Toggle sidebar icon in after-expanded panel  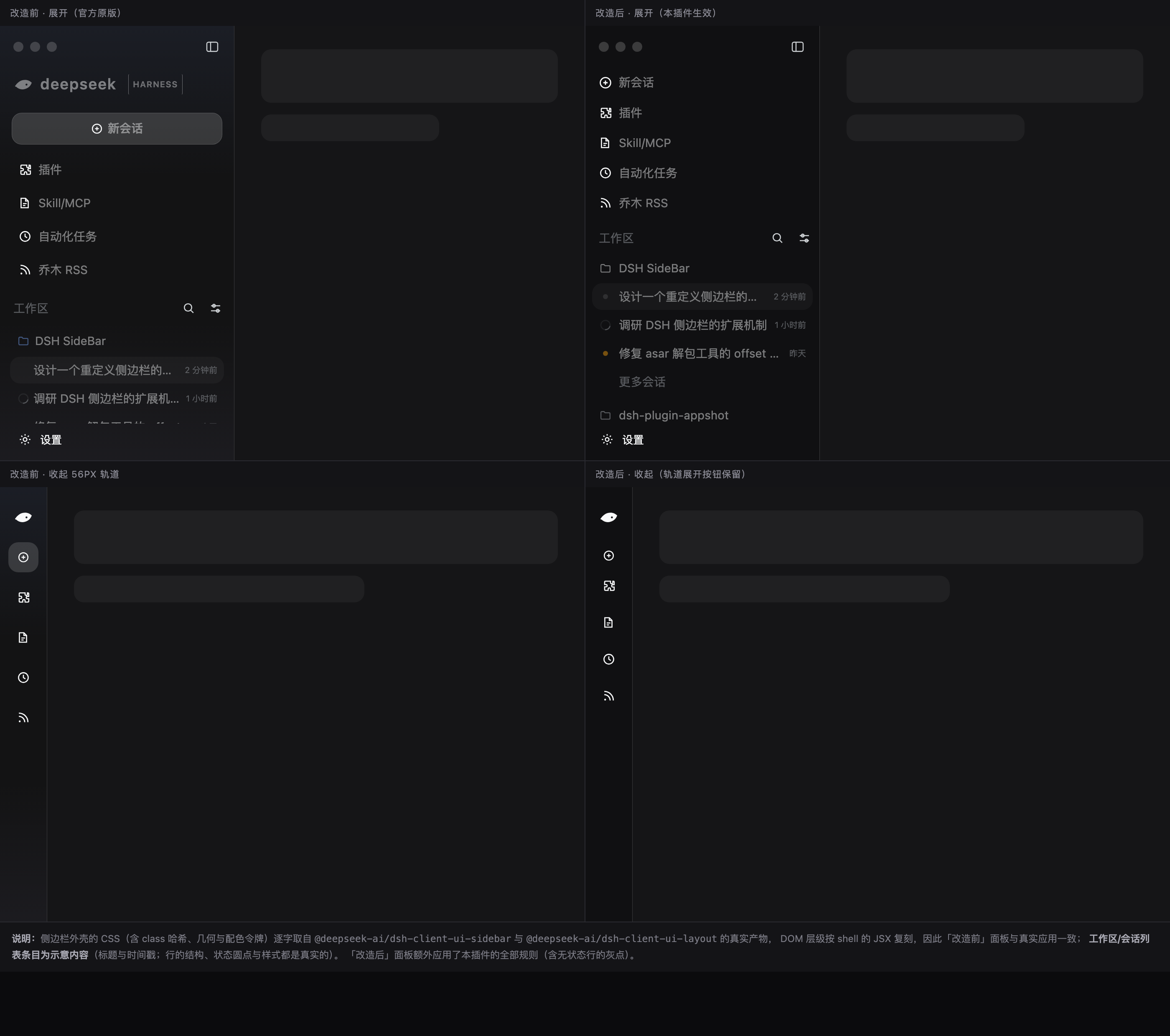click(x=797, y=47)
